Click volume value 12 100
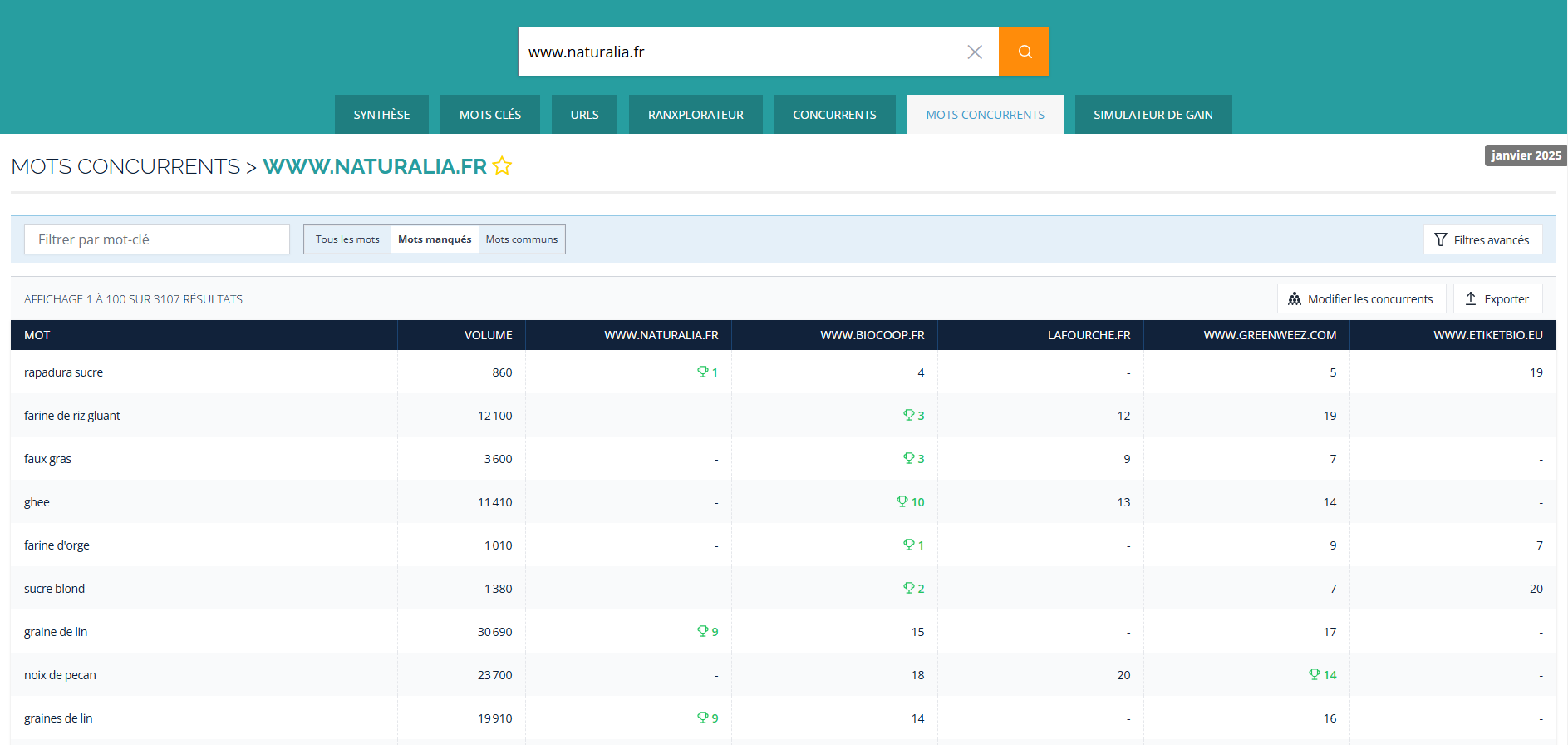Viewport: 1568px width, 745px height. click(x=494, y=416)
